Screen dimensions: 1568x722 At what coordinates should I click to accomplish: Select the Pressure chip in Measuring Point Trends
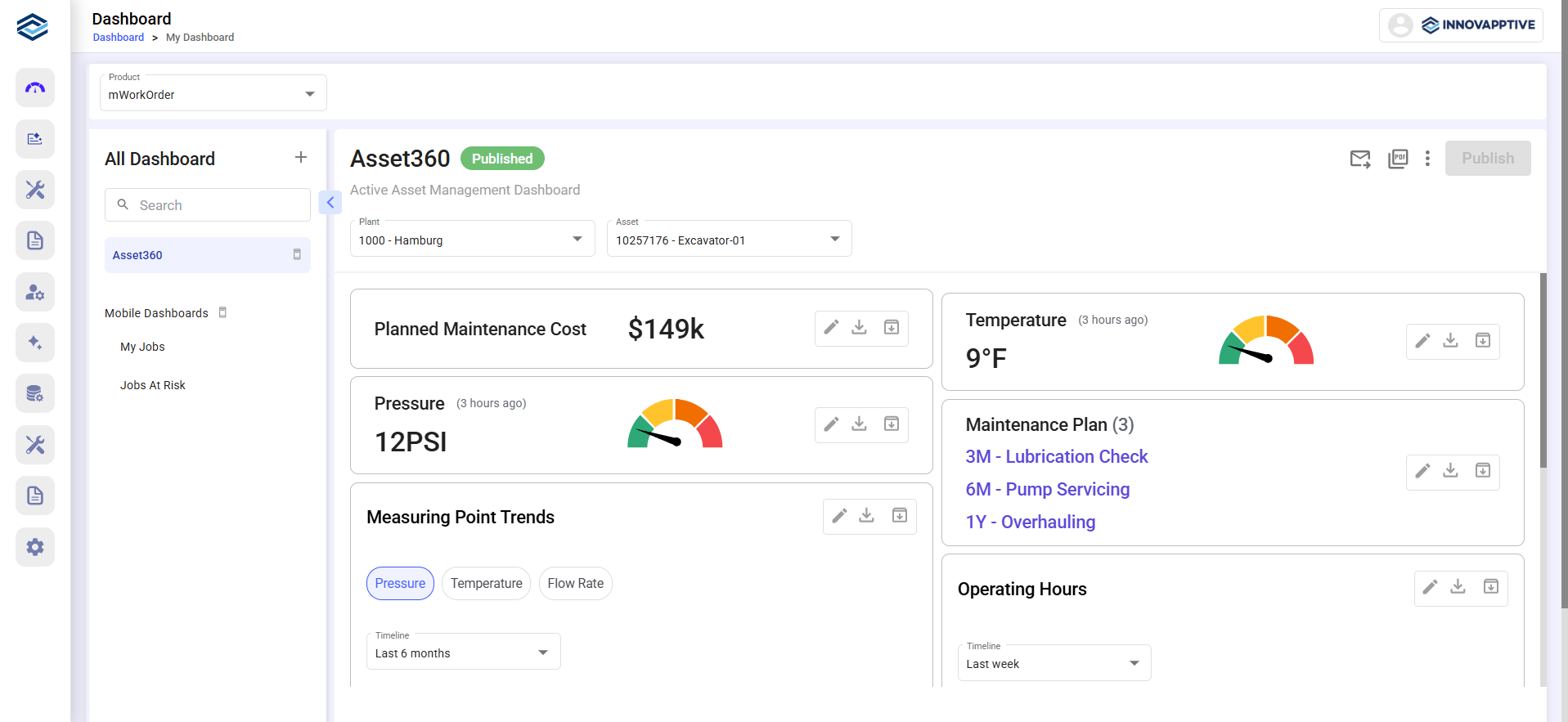tap(400, 583)
